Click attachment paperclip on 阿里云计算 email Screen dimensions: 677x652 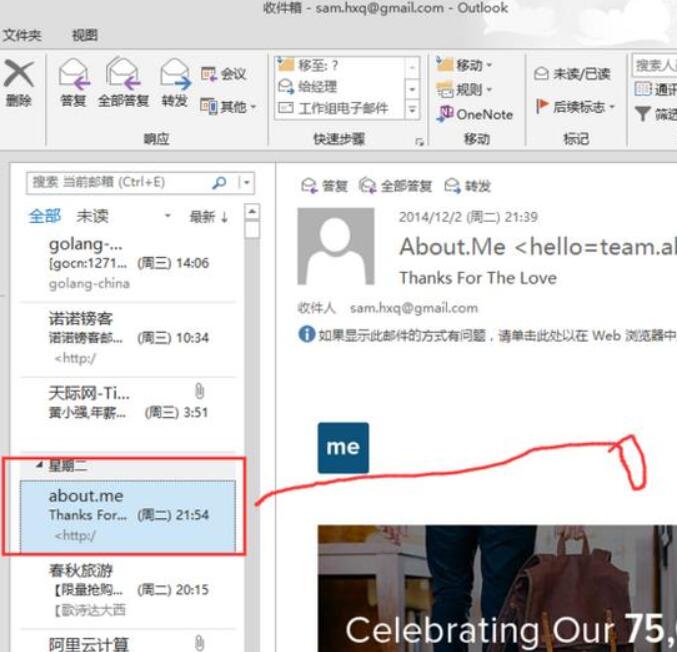tap(199, 643)
